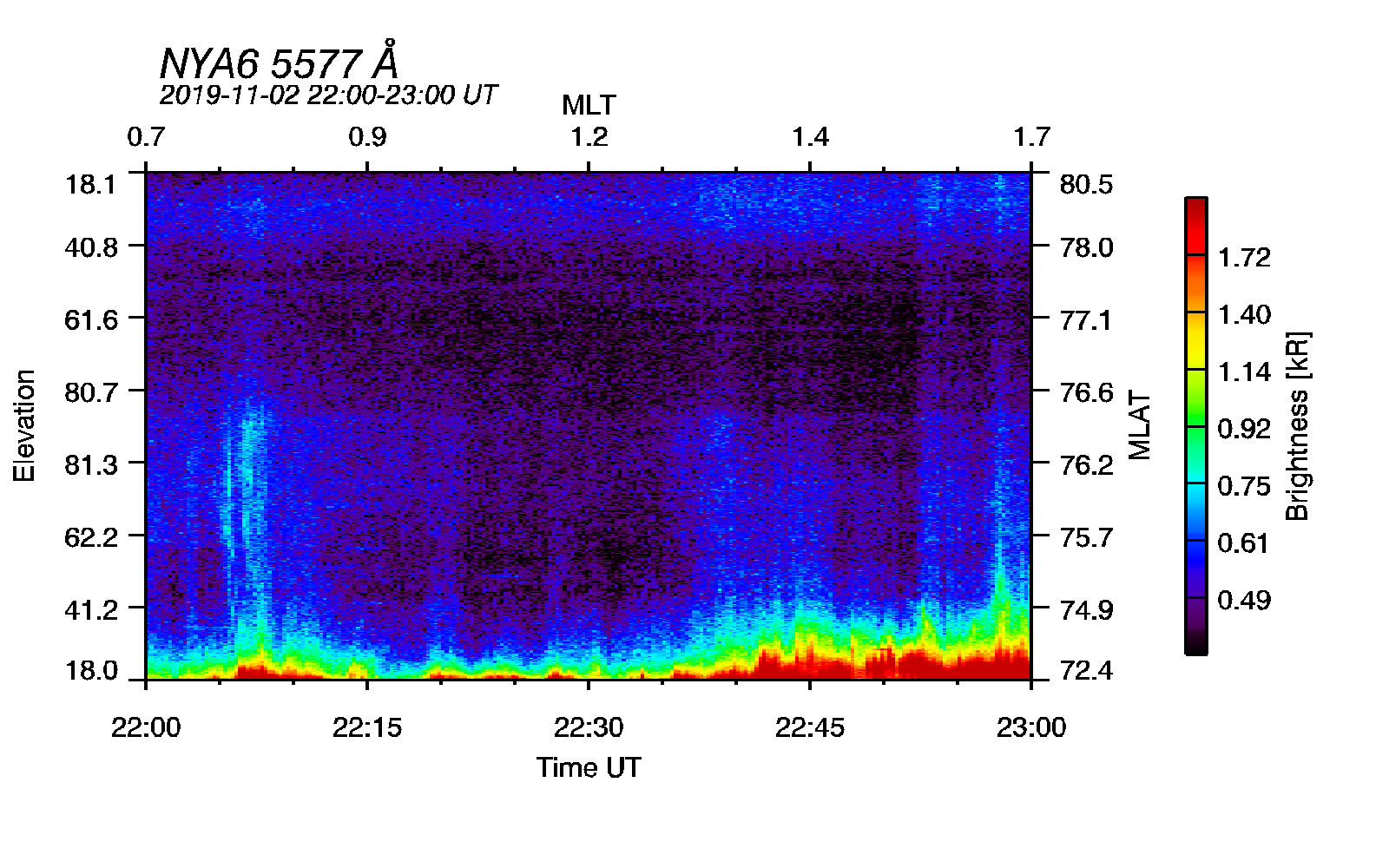Click colorbar value '0.92'
The height and width of the screenshot is (868, 1389).
point(1244,429)
